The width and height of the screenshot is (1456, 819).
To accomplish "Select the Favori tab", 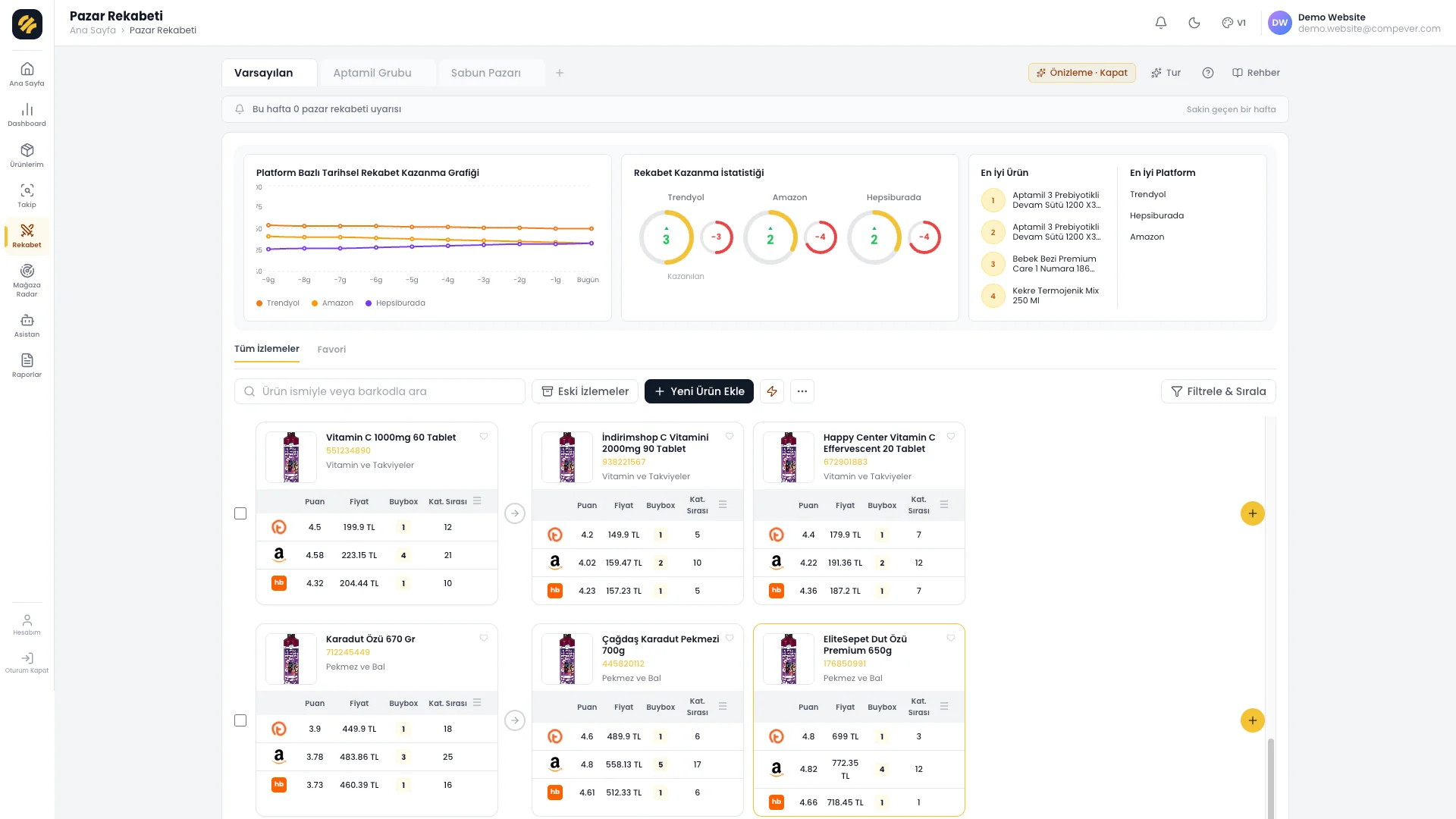I will point(331,350).
